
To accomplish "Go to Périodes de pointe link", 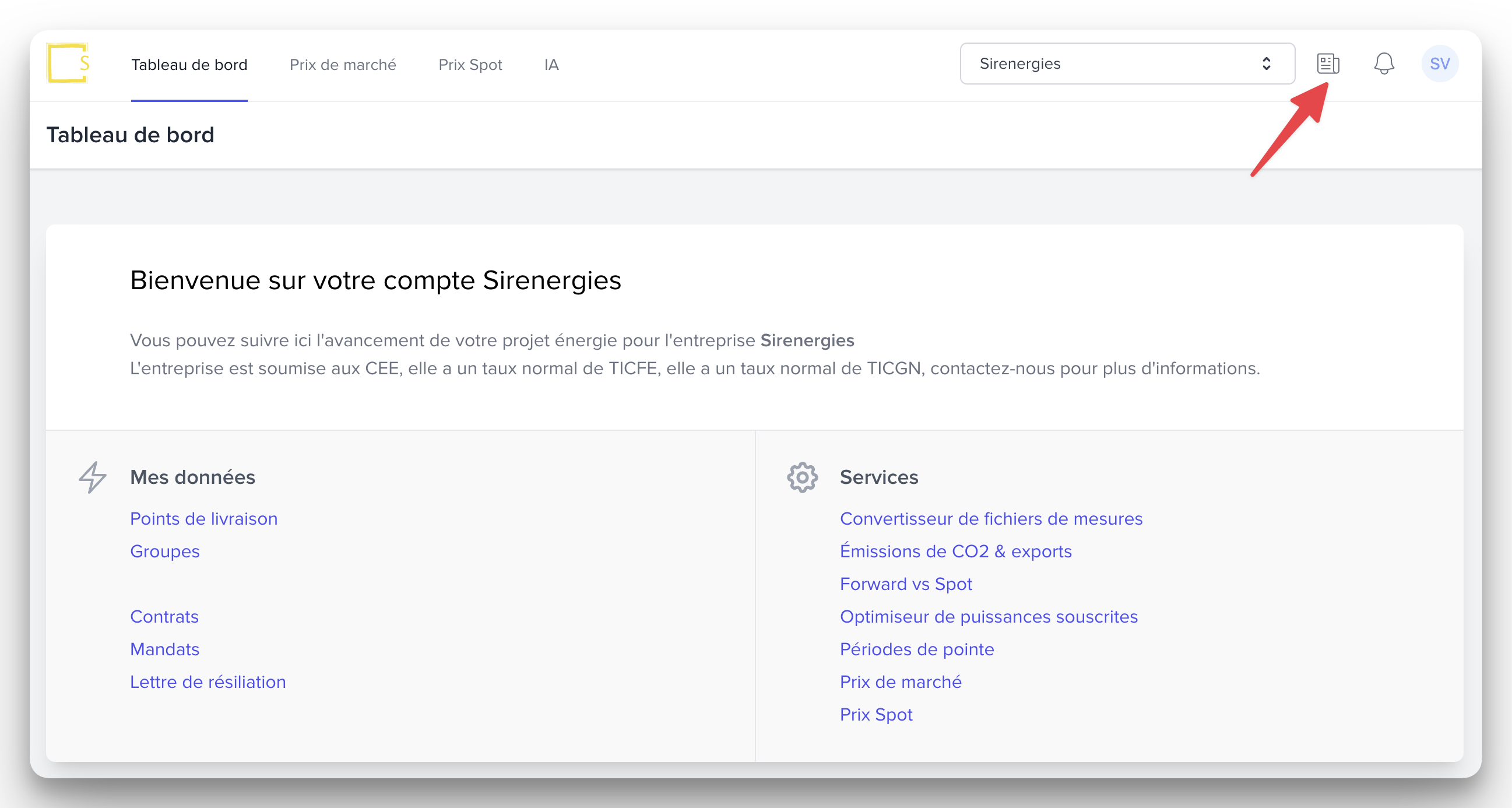I will tap(917, 649).
